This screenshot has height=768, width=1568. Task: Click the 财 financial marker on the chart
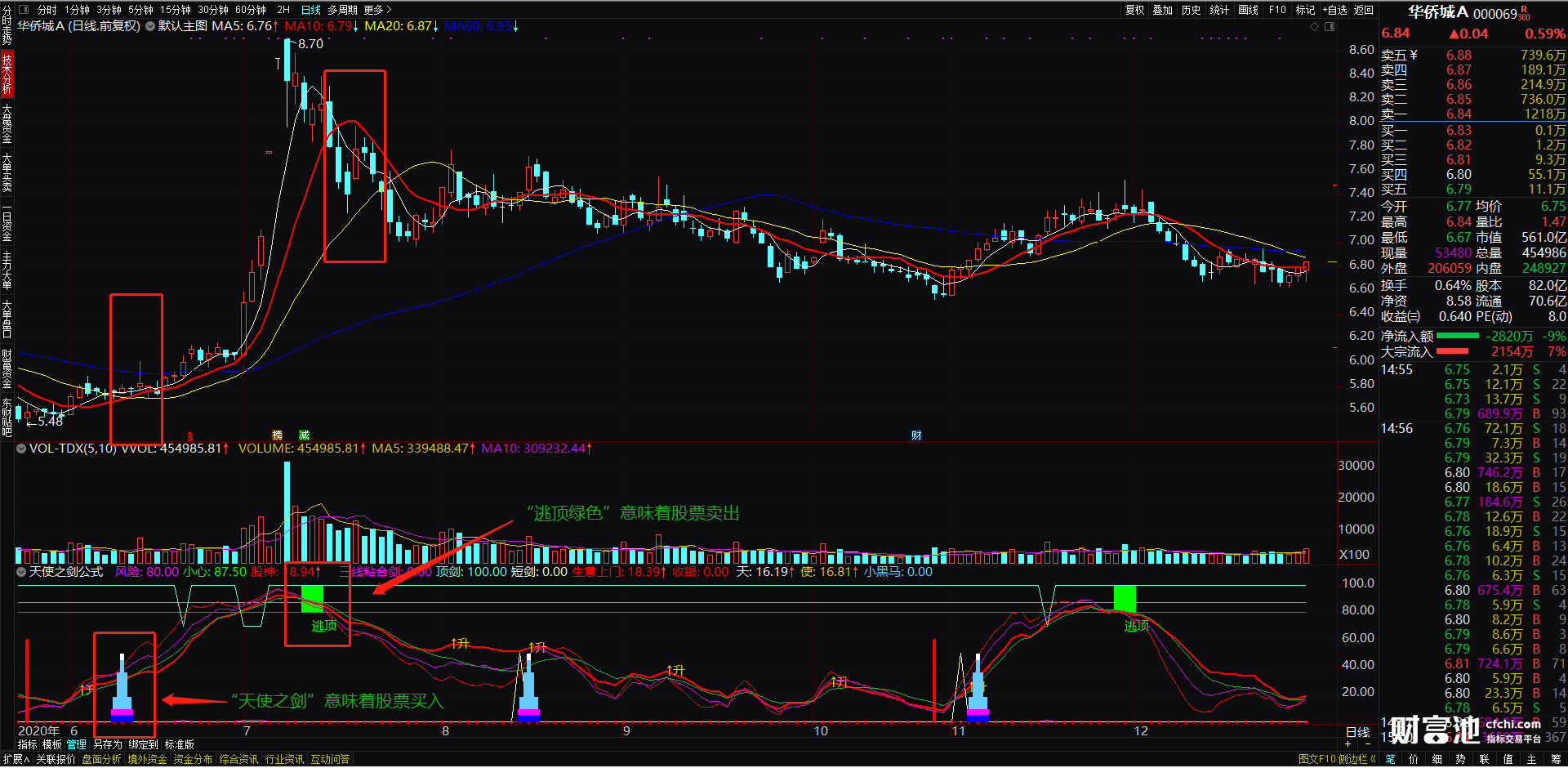coord(916,435)
